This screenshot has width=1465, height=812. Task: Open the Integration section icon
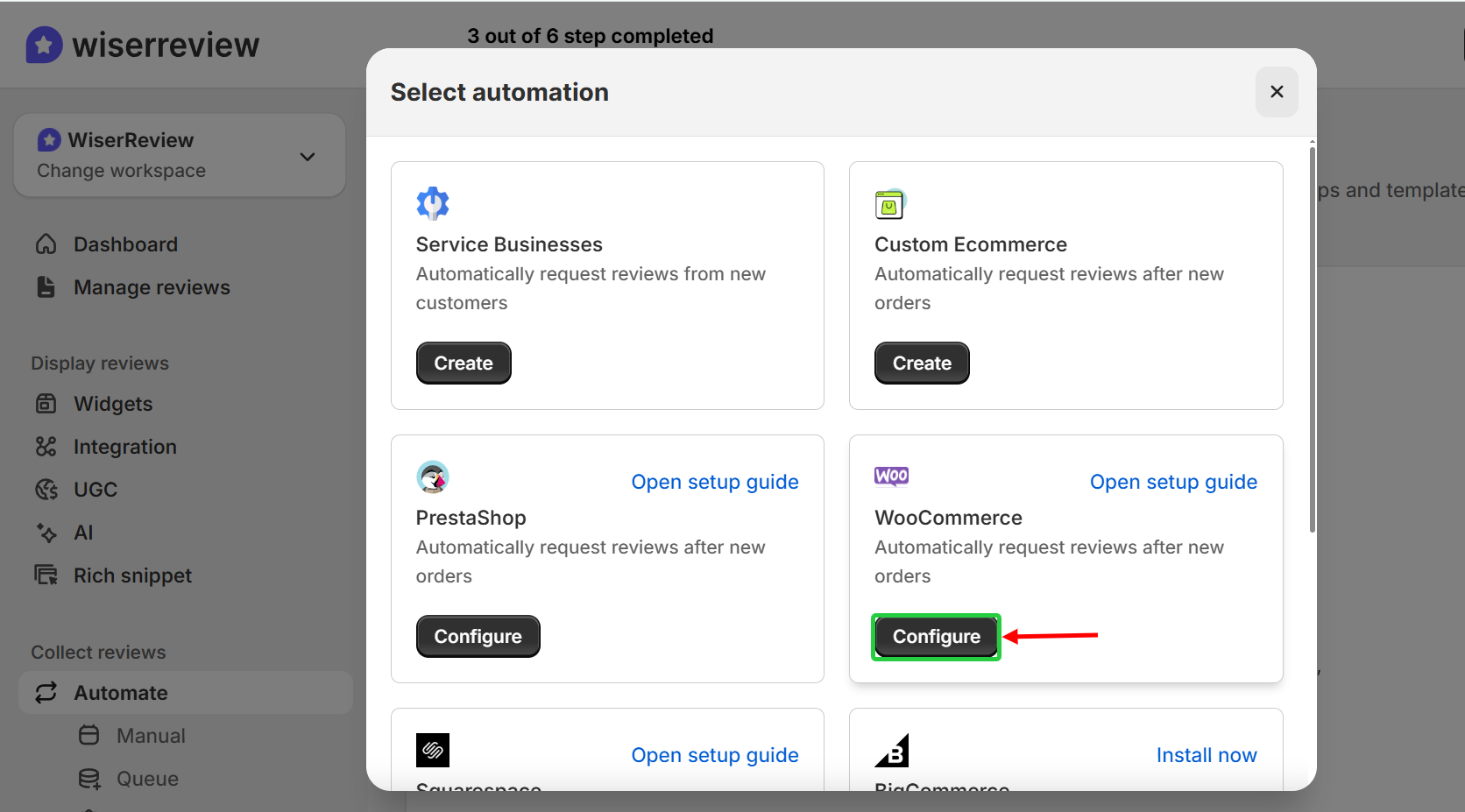[x=46, y=446]
